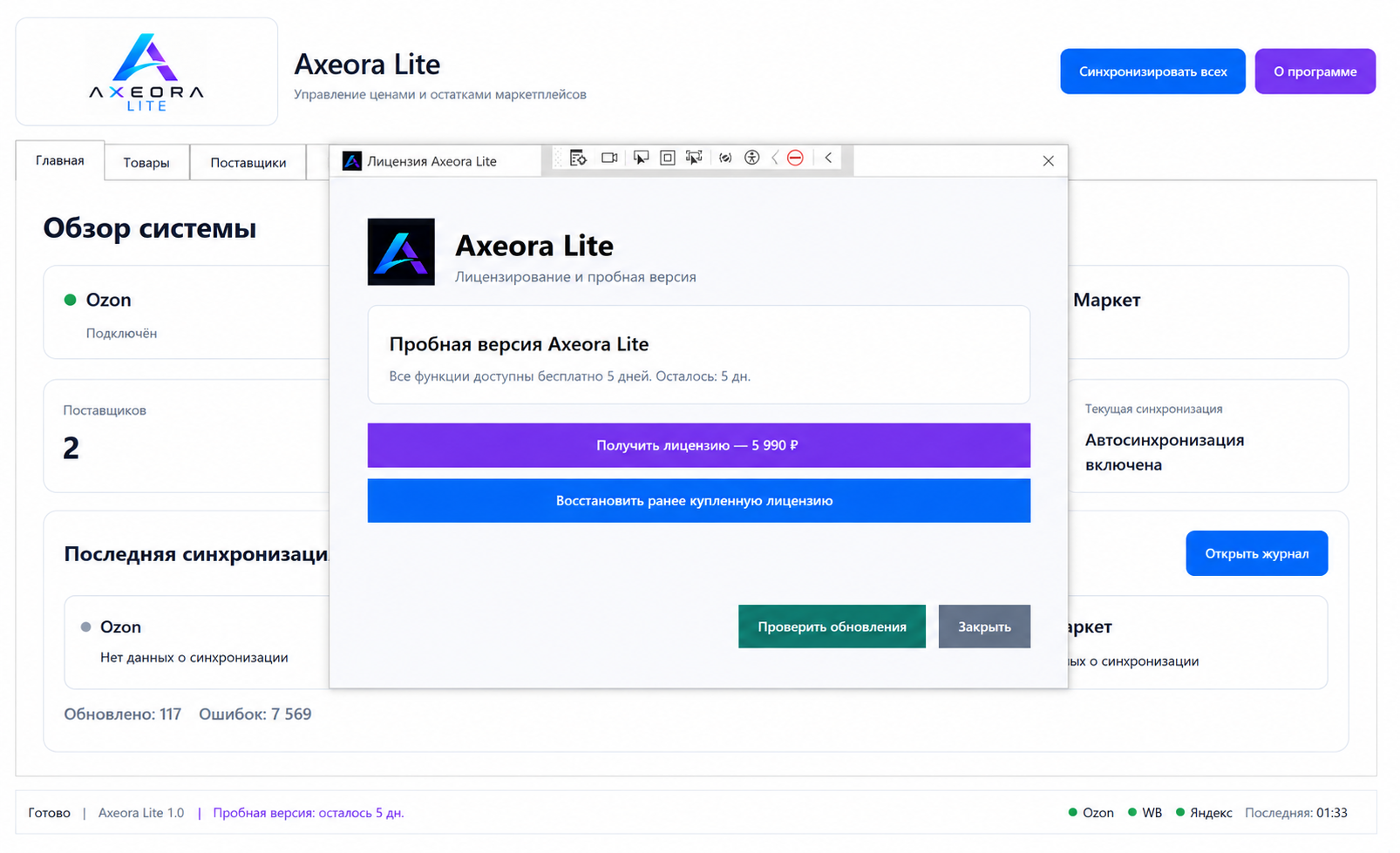The height and width of the screenshot is (853, 1400).
Task: Click the dotted drag handle of debug toolbar
Action: tap(559, 158)
